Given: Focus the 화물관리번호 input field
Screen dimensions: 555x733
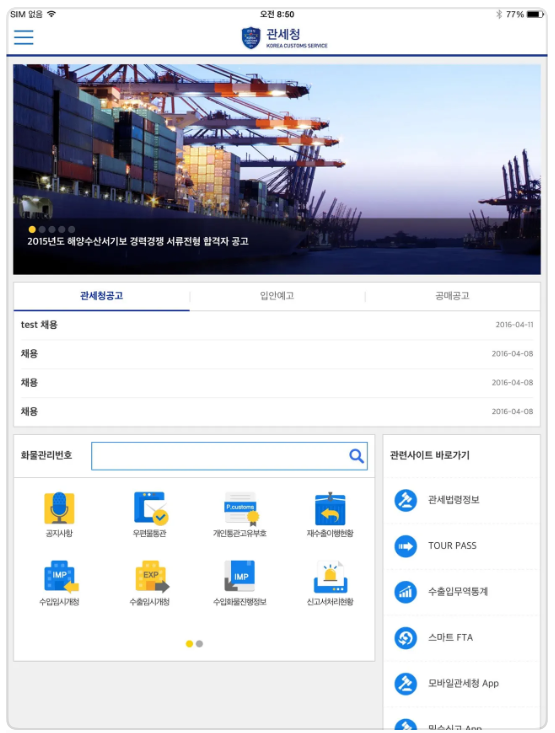Looking at the screenshot, I should [229, 456].
